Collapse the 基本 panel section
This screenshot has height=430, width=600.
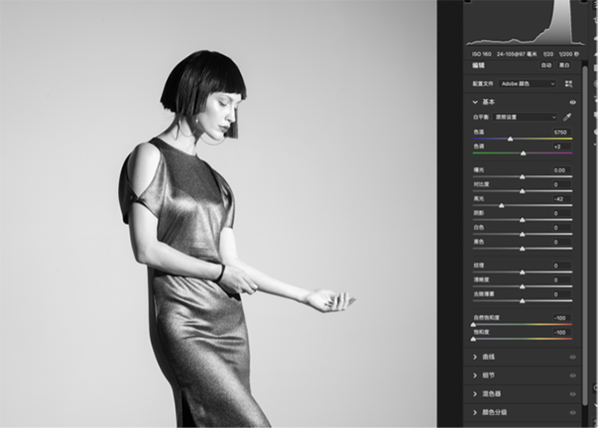tap(475, 102)
